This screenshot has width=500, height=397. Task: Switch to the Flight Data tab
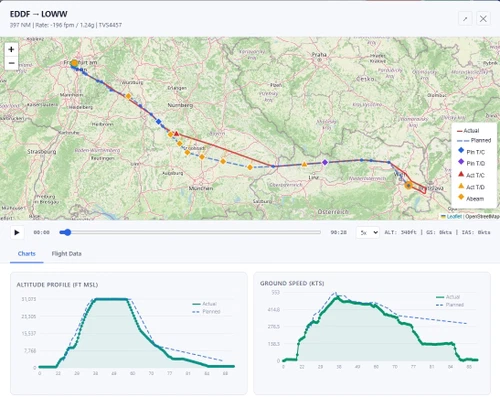pos(66,254)
